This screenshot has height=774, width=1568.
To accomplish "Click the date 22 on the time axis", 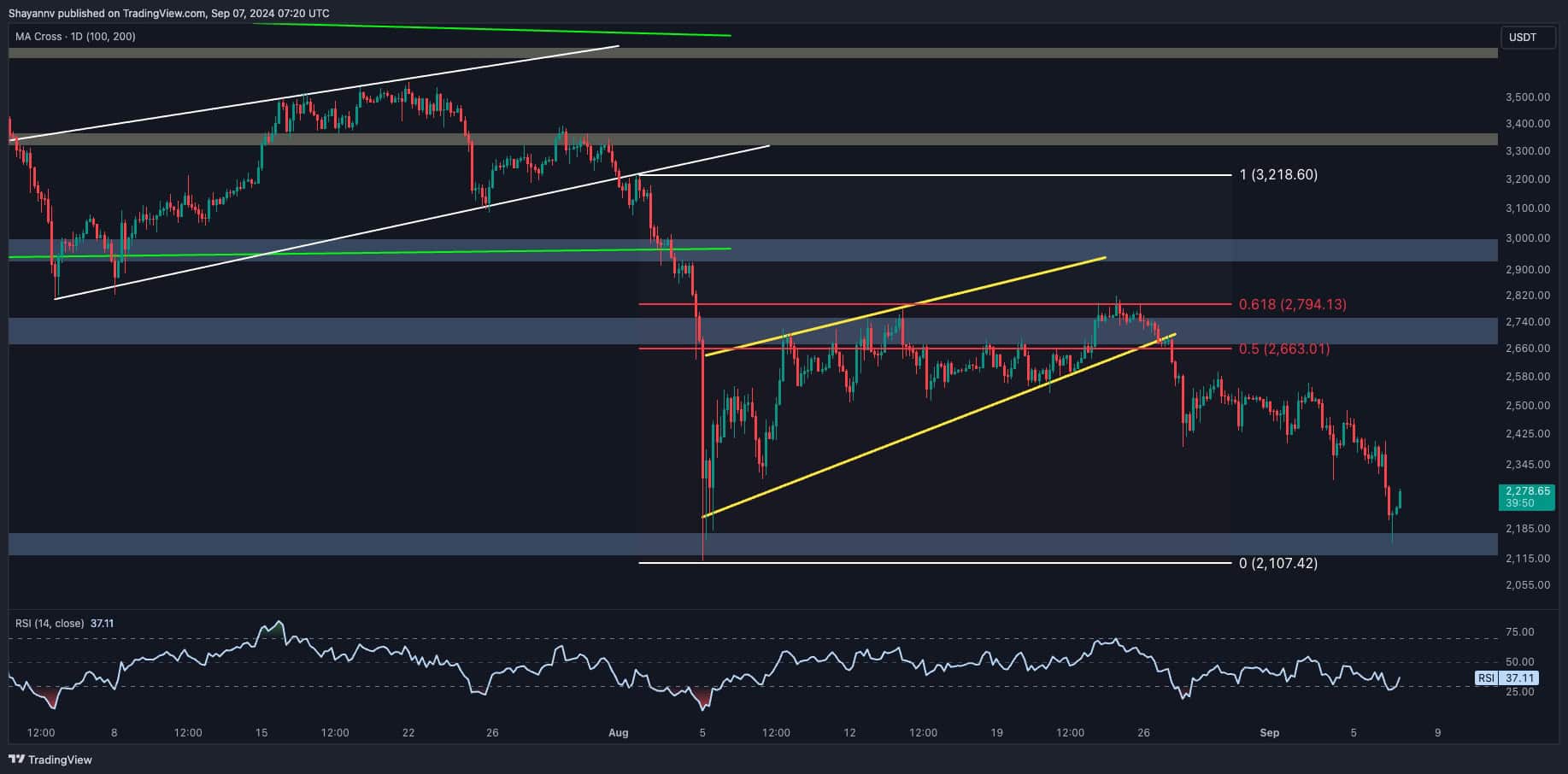I will point(408,733).
